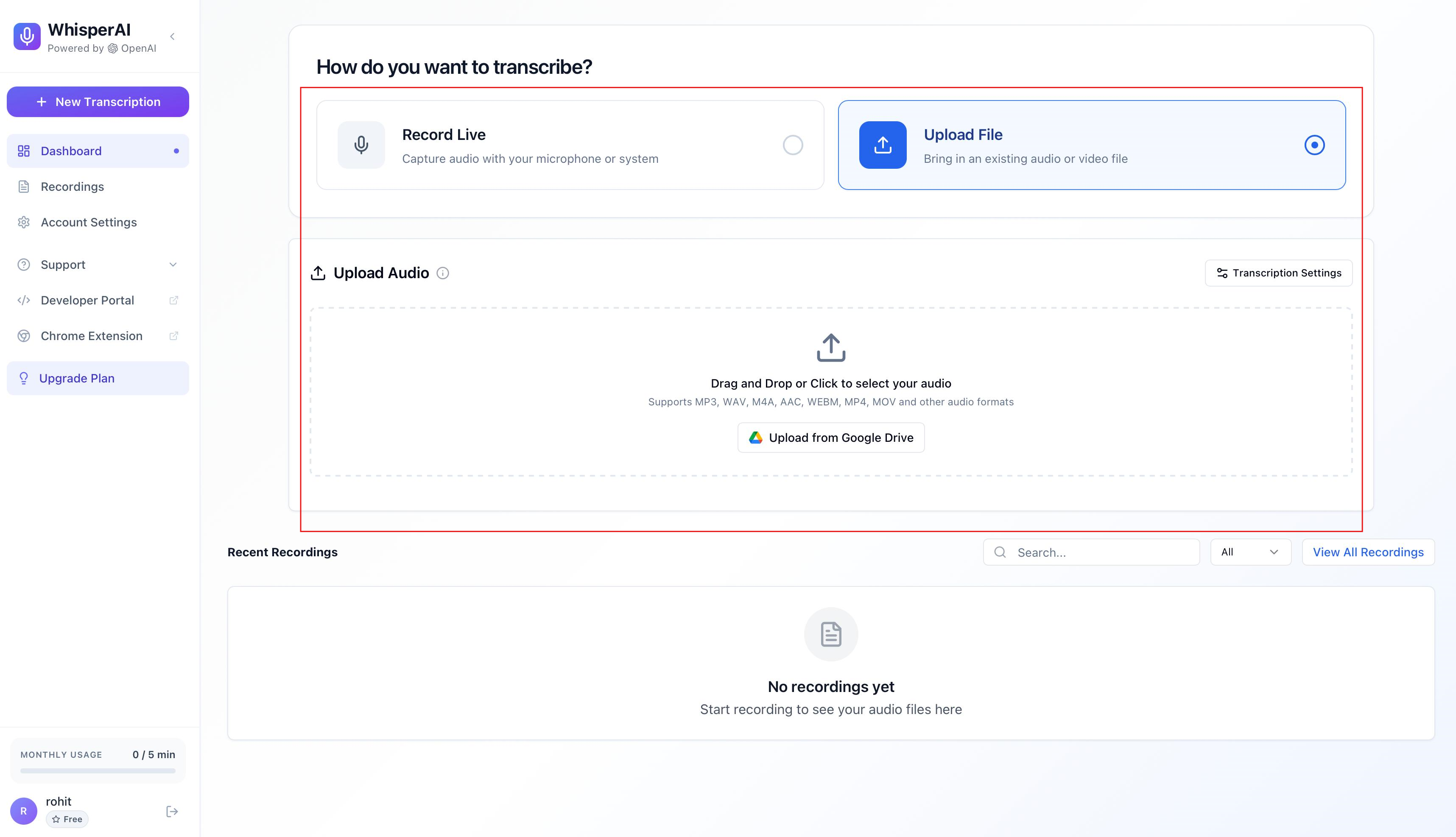Expand the Support menu chevron
The height and width of the screenshot is (837, 1456).
(x=173, y=265)
